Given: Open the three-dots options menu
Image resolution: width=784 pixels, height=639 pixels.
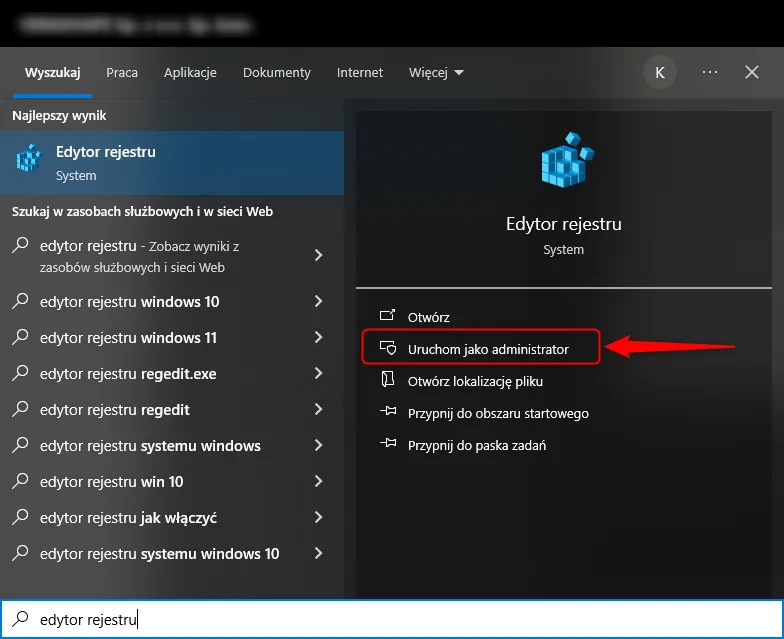Looking at the screenshot, I should [710, 72].
